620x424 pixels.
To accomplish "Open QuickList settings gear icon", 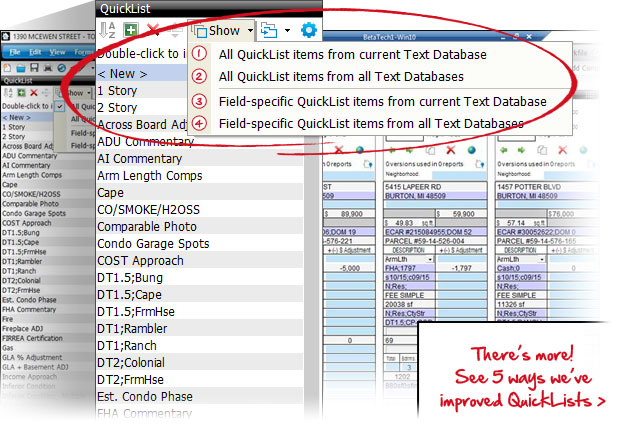I will click(x=308, y=30).
